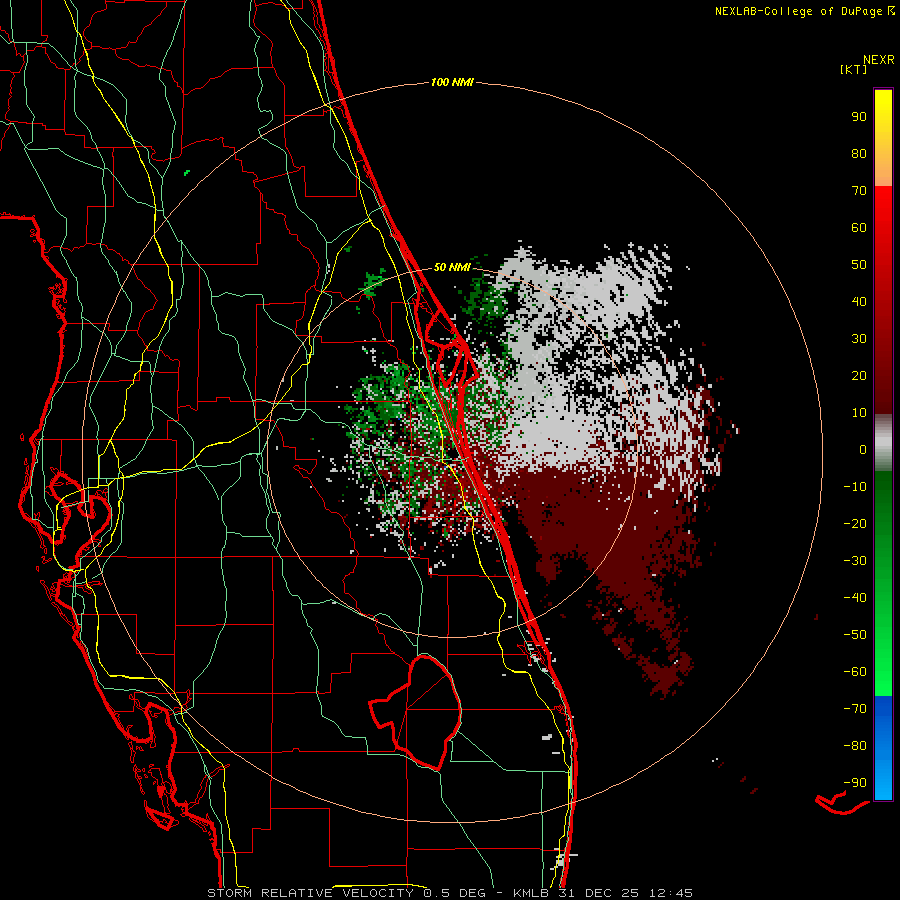Click the -80 value on the velocity scale
Image resolution: width=900 pixels, height=900 pixels.
click(x=855, y=746)
